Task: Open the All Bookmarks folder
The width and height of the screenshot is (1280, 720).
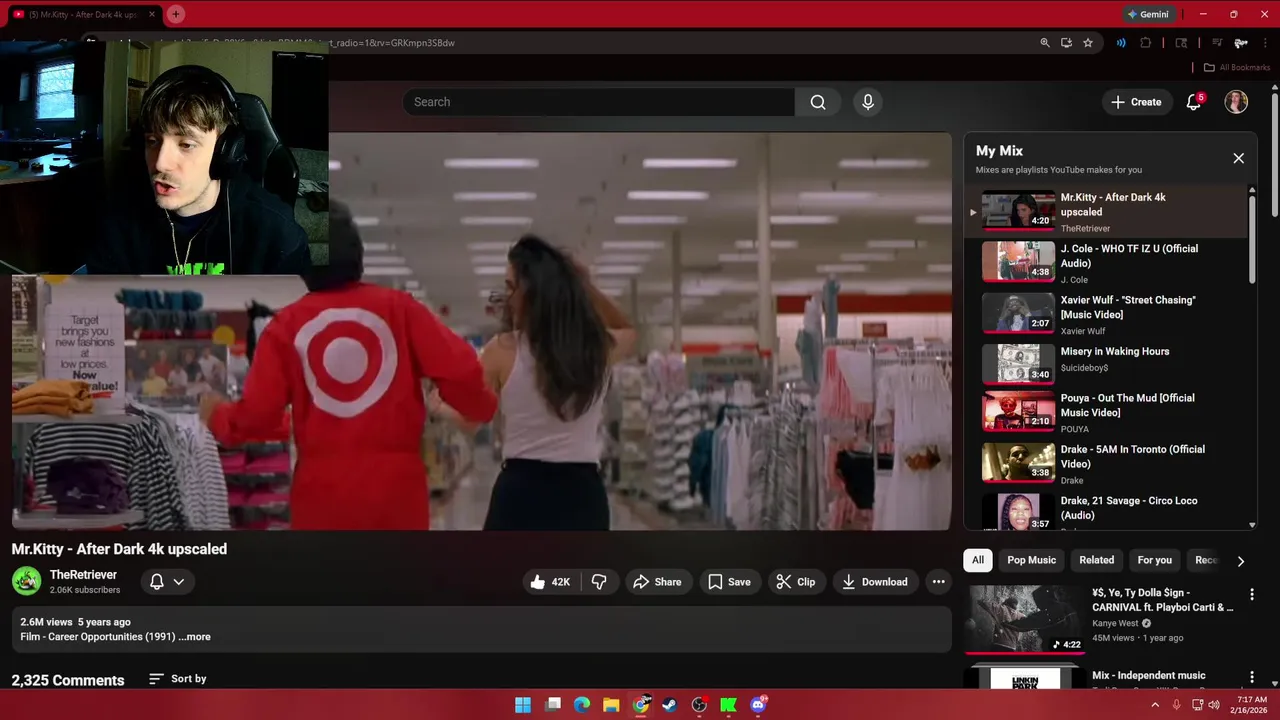Action: click(1237, 67)
